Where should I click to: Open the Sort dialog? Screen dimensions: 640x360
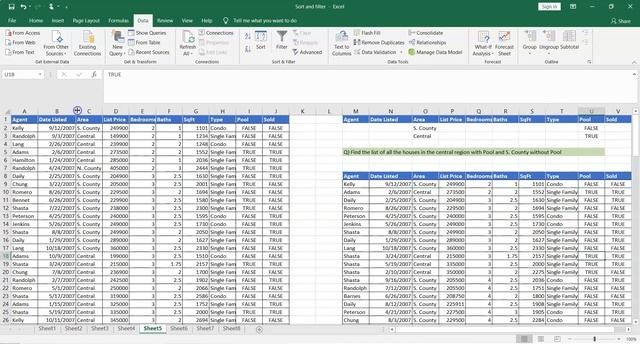(261, 40)
